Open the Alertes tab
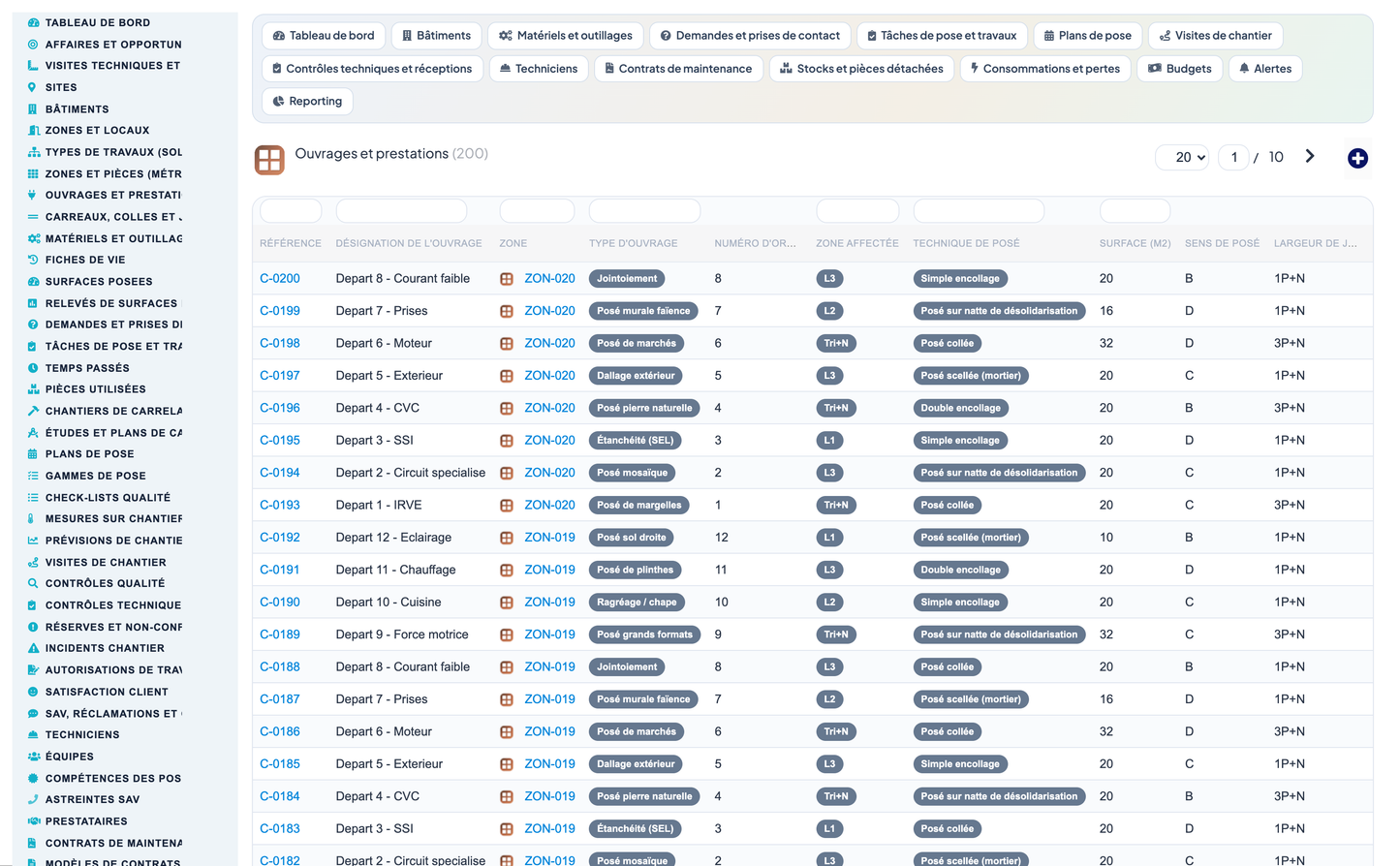 (1264, 69)
